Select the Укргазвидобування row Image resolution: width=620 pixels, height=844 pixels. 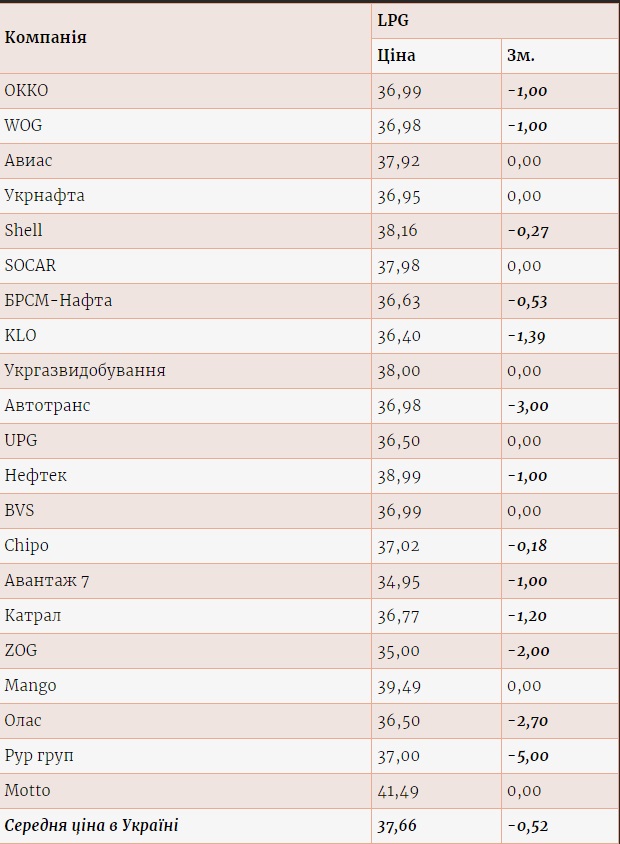[x=309, y=371]
